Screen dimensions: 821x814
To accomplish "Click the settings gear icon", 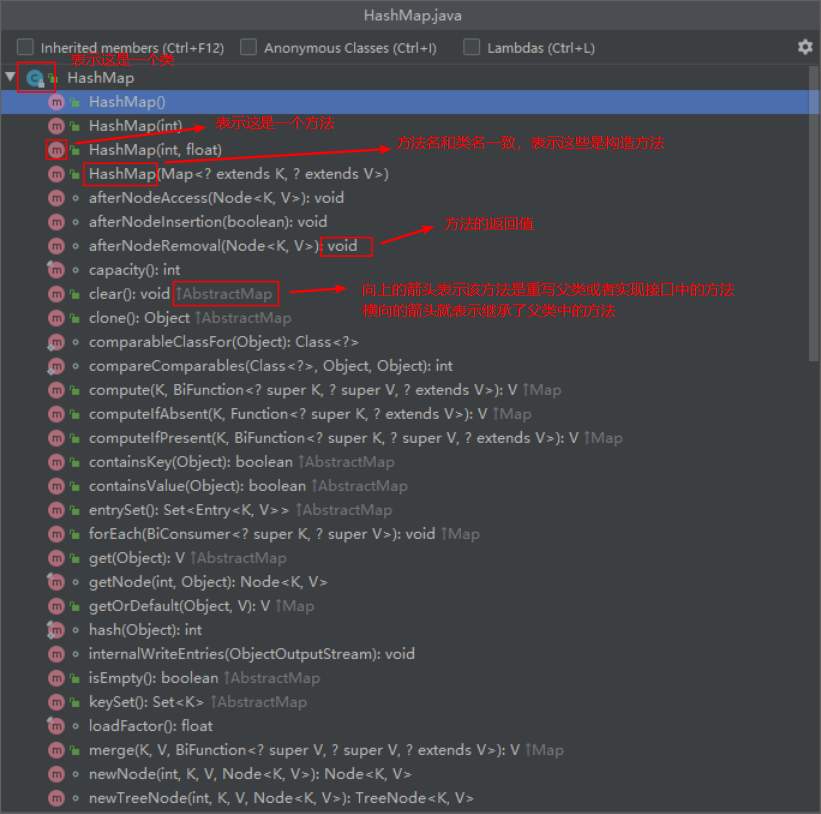I will coord(804,47).
